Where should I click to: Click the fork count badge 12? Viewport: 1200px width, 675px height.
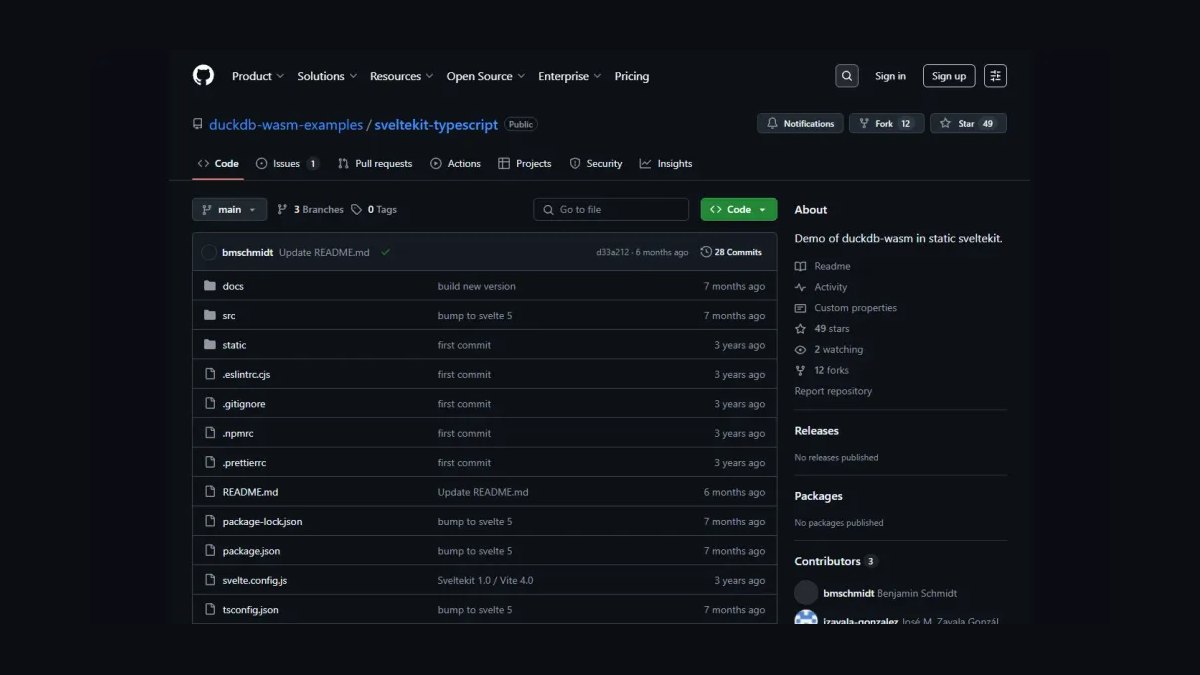(x=906, y=124)
